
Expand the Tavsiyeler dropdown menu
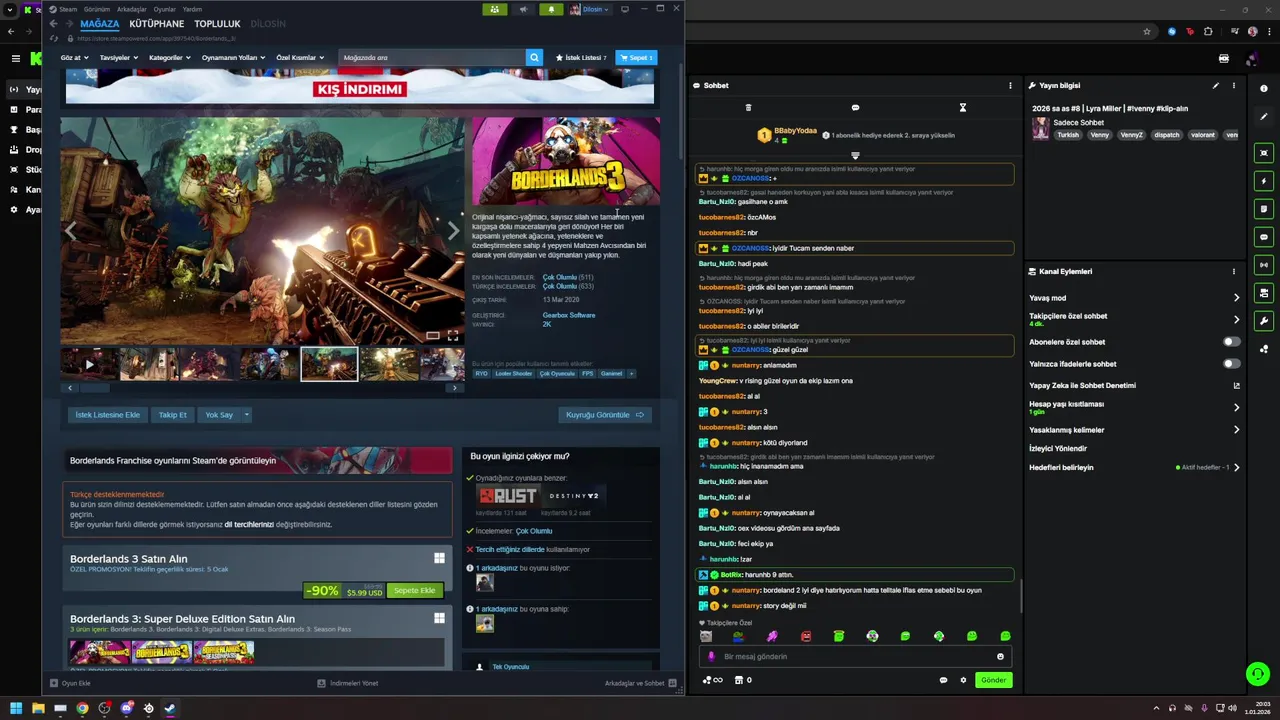(x=118, y=58)
